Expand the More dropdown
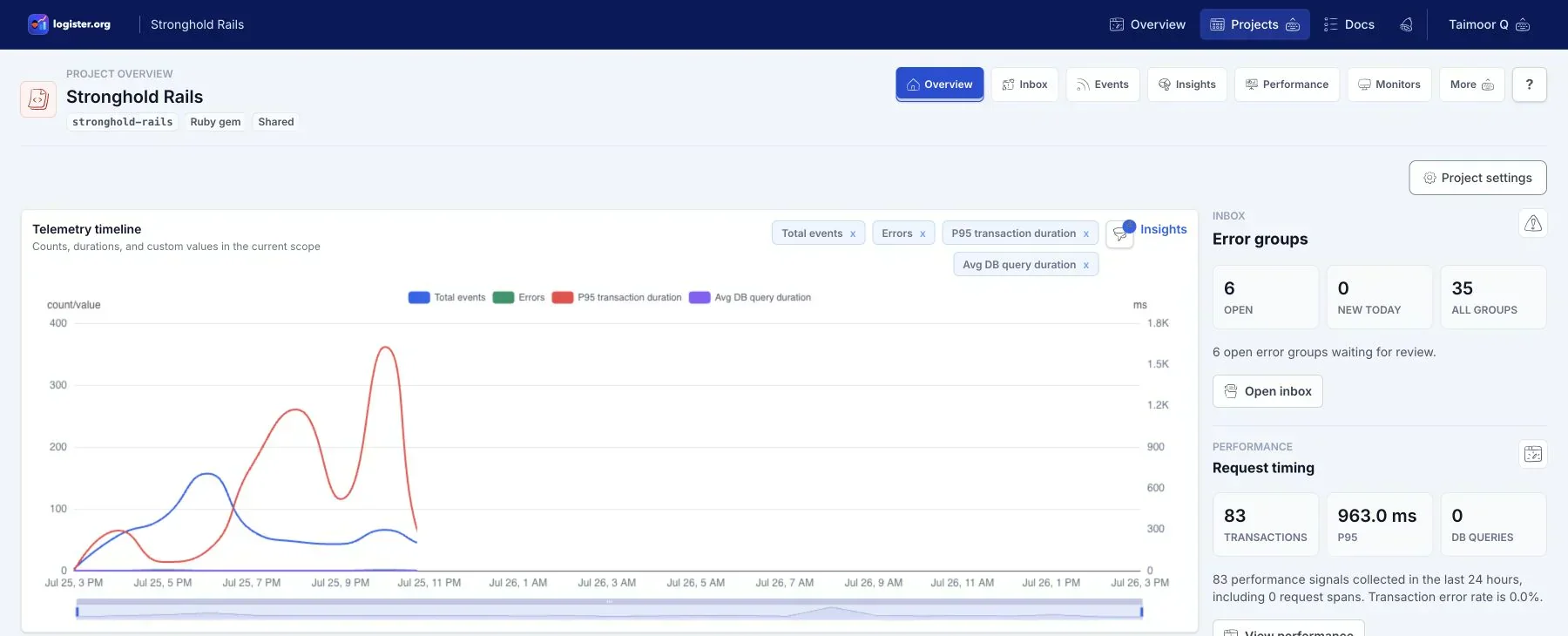Screen dimensions: 1568x636 [1472, 85]
